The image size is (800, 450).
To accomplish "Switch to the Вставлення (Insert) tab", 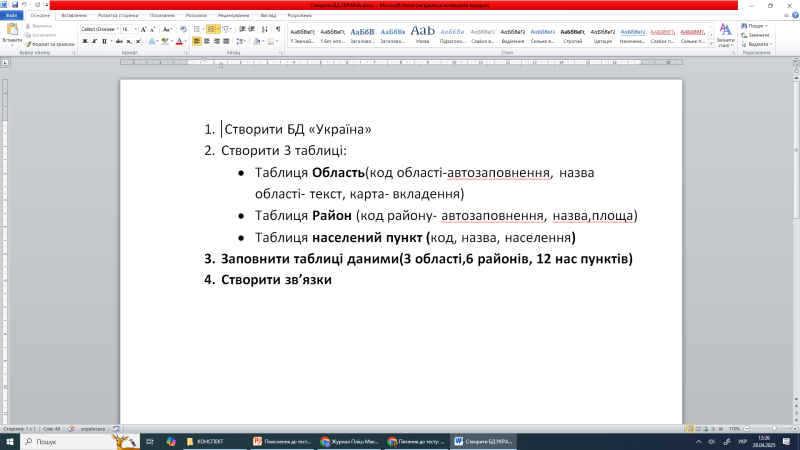I will (74, 16).
